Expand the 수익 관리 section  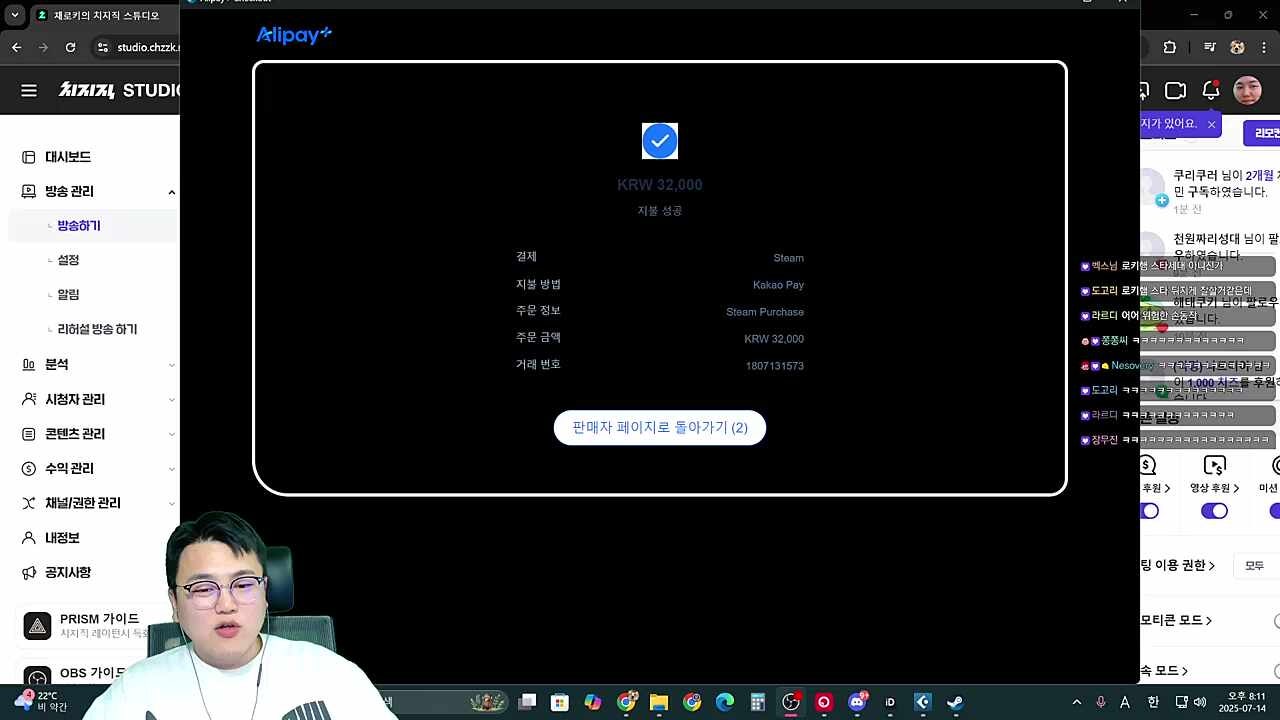(171, 469)
